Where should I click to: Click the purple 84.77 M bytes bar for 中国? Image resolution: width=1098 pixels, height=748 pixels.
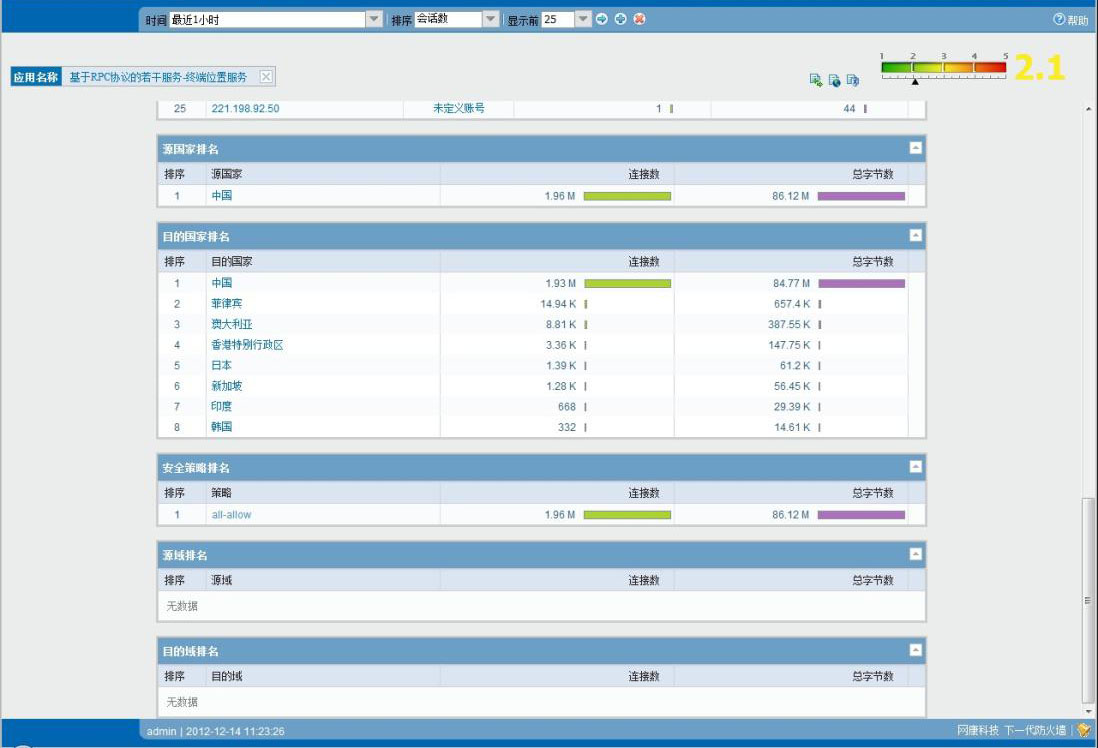pos(861,284)
